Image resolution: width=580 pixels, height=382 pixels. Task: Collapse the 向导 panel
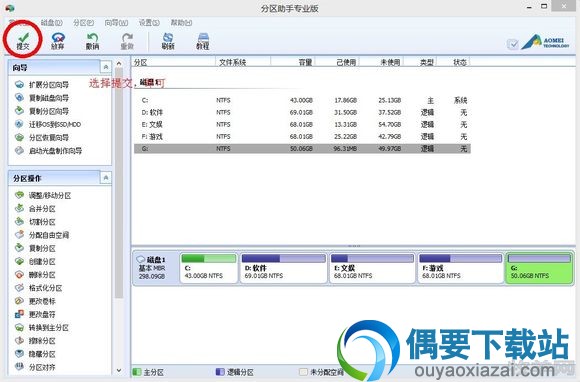click(x=106, y=67)
